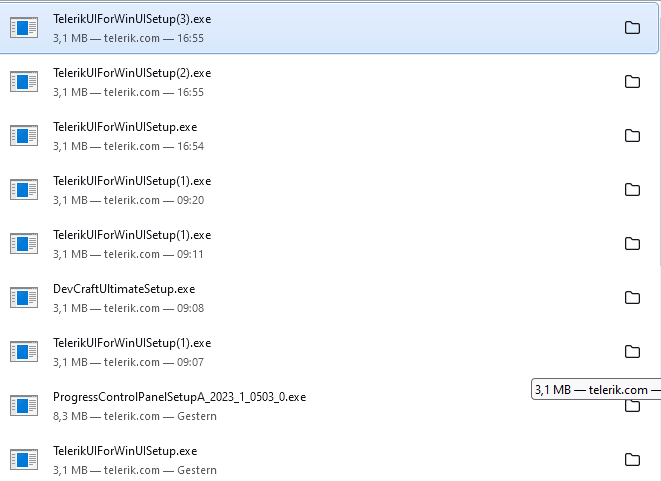The width and height of the screenshot is (661, 481).
Task: Open the TelerikUIForWinUISetup.exe name downloaded Gestern
Action: click(125, 451)
